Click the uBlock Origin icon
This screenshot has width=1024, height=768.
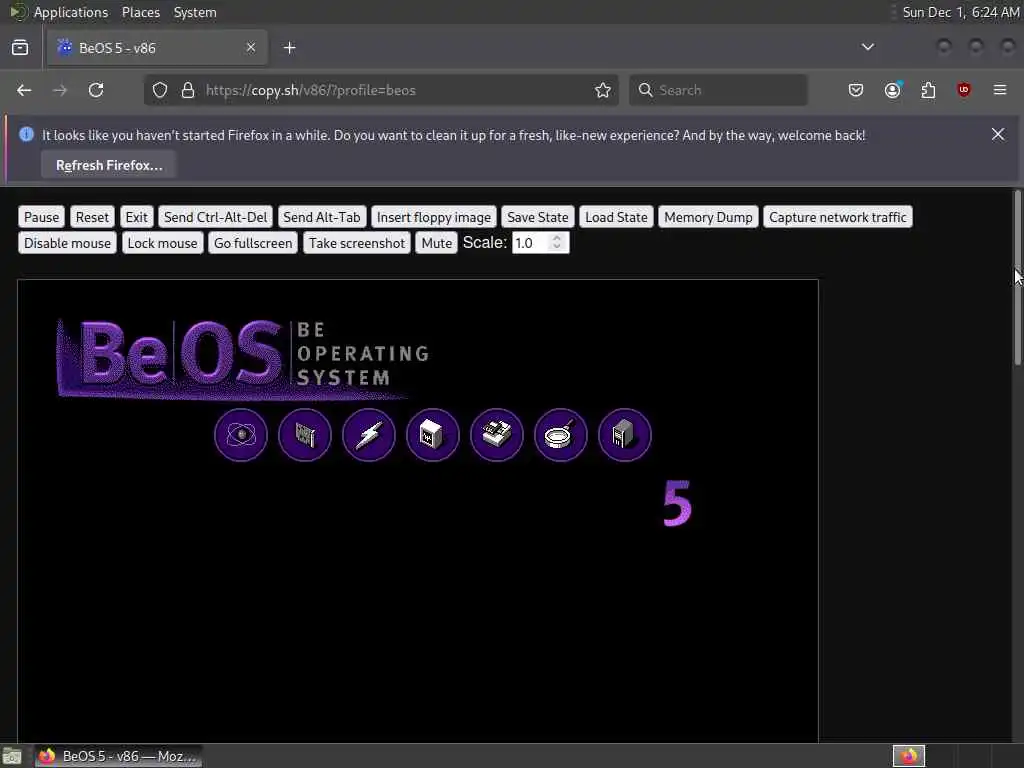964,90
